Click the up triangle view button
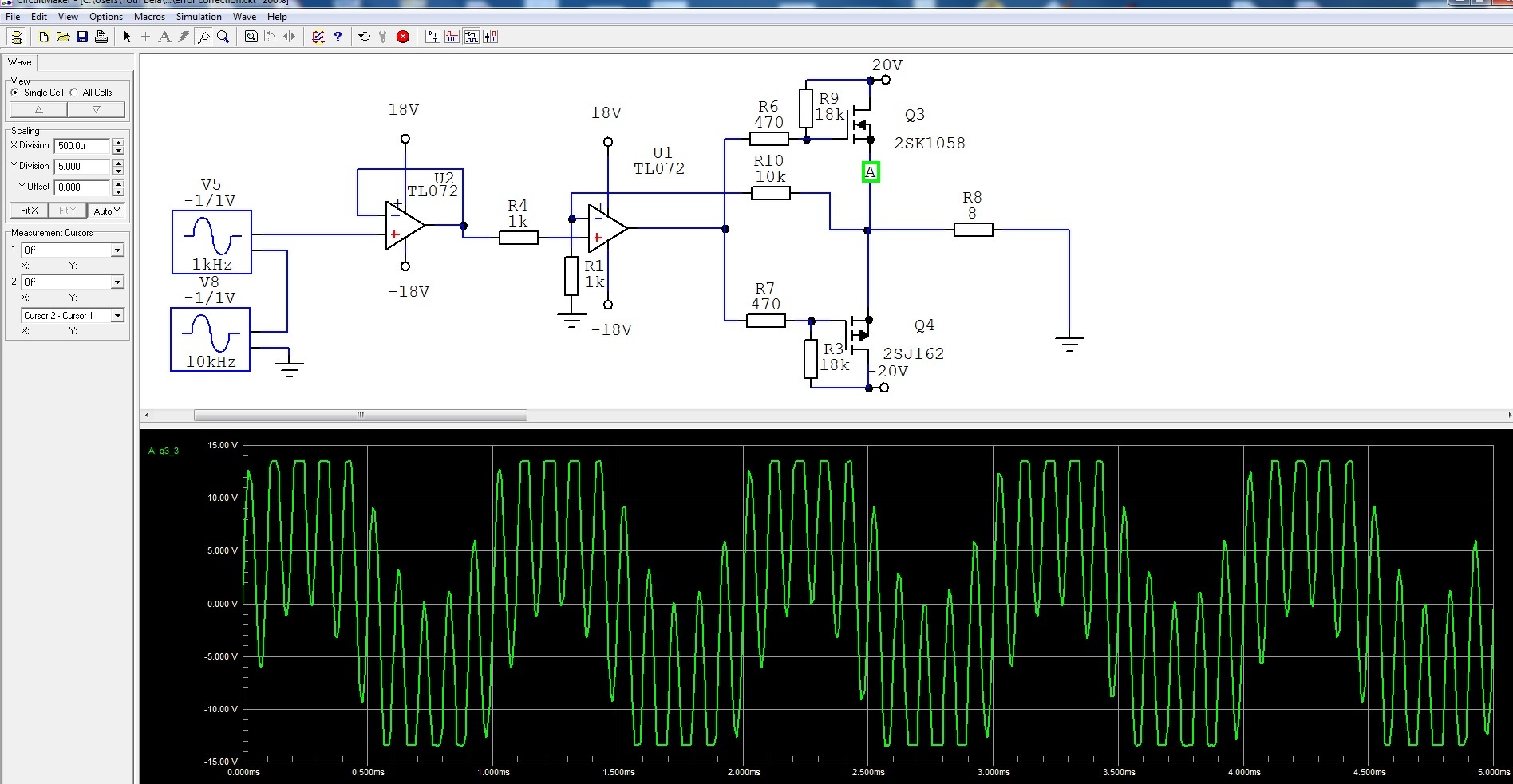 38,109
